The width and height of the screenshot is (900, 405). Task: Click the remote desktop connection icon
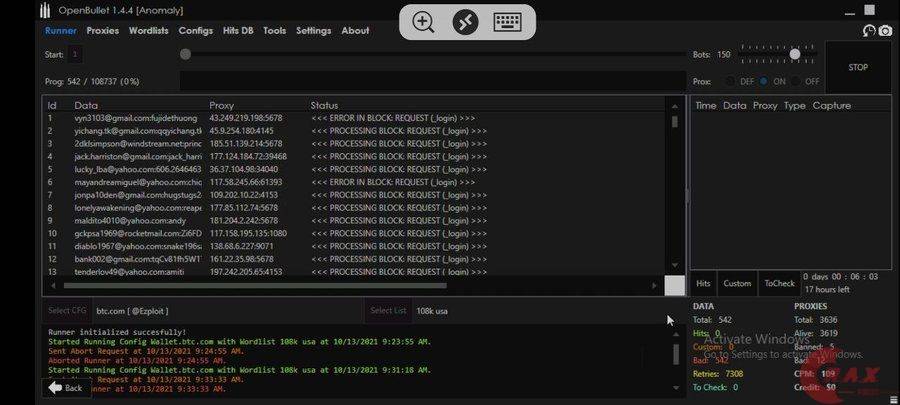[x=465, y=22]
